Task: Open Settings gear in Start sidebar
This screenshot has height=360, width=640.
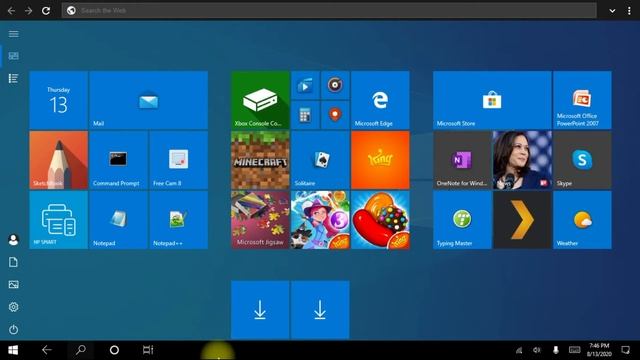Action: click(13, 307)
